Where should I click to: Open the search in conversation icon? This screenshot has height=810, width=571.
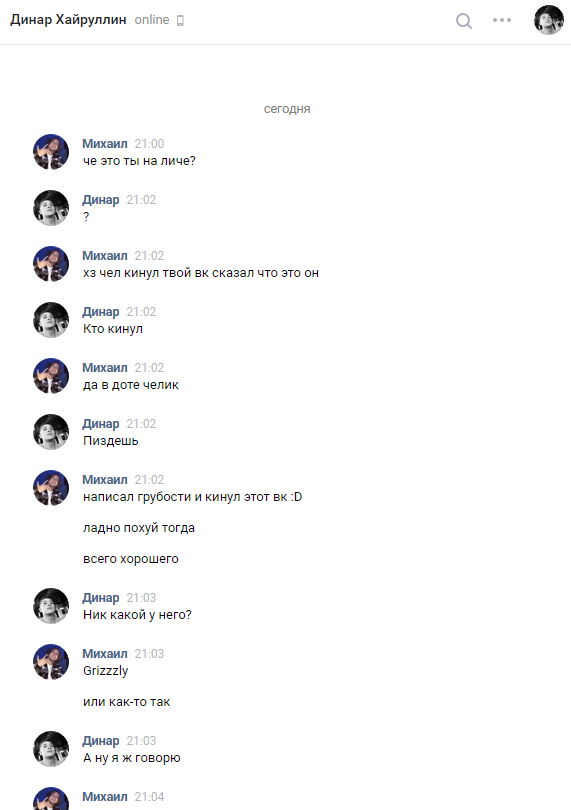coord(464,21)
